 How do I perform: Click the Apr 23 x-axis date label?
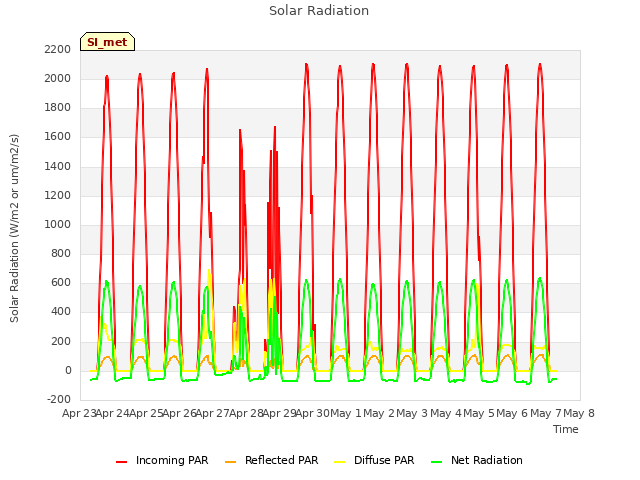point(79,413)
